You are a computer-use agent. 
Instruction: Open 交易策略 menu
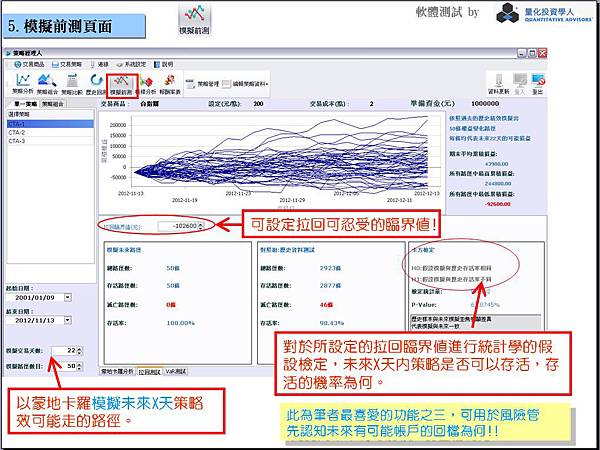point(67,64)
